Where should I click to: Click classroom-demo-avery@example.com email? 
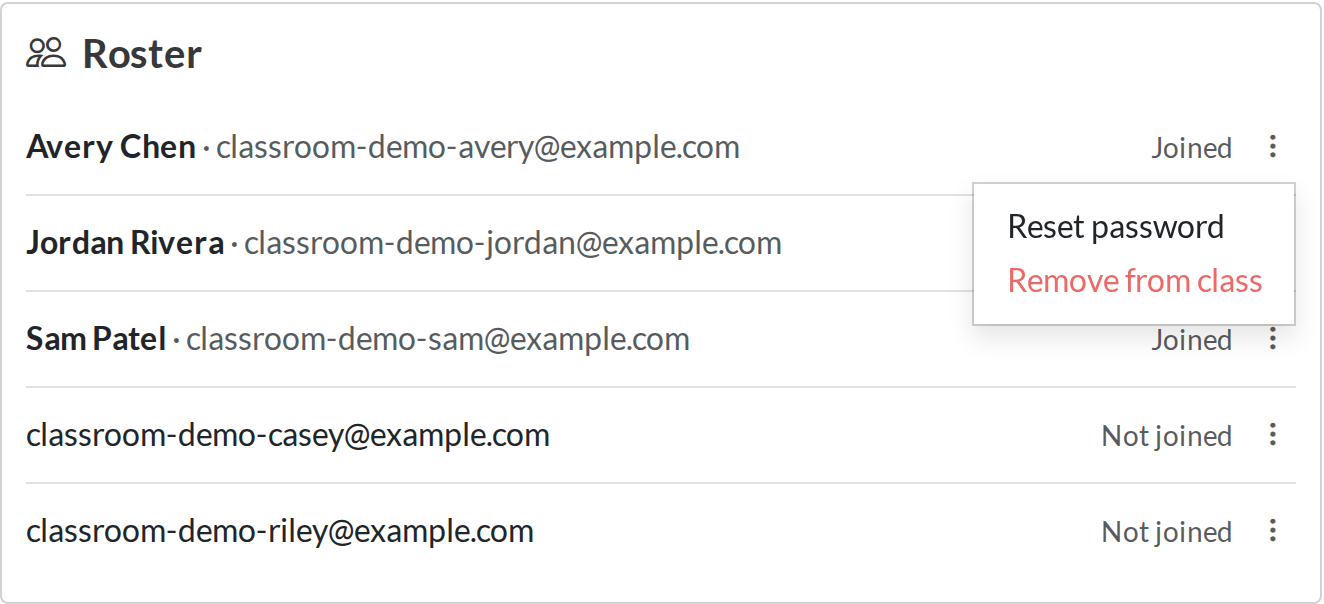[478, 147]
